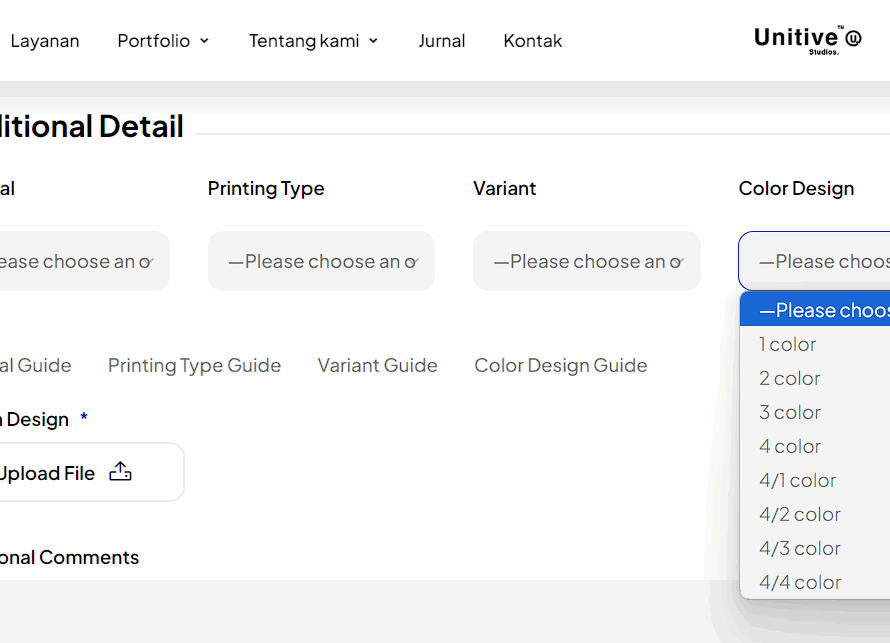Image resolution: width=890 pixels, height=643 pixels.
Task: Choose the 4 color option
Action: (790, 446)
